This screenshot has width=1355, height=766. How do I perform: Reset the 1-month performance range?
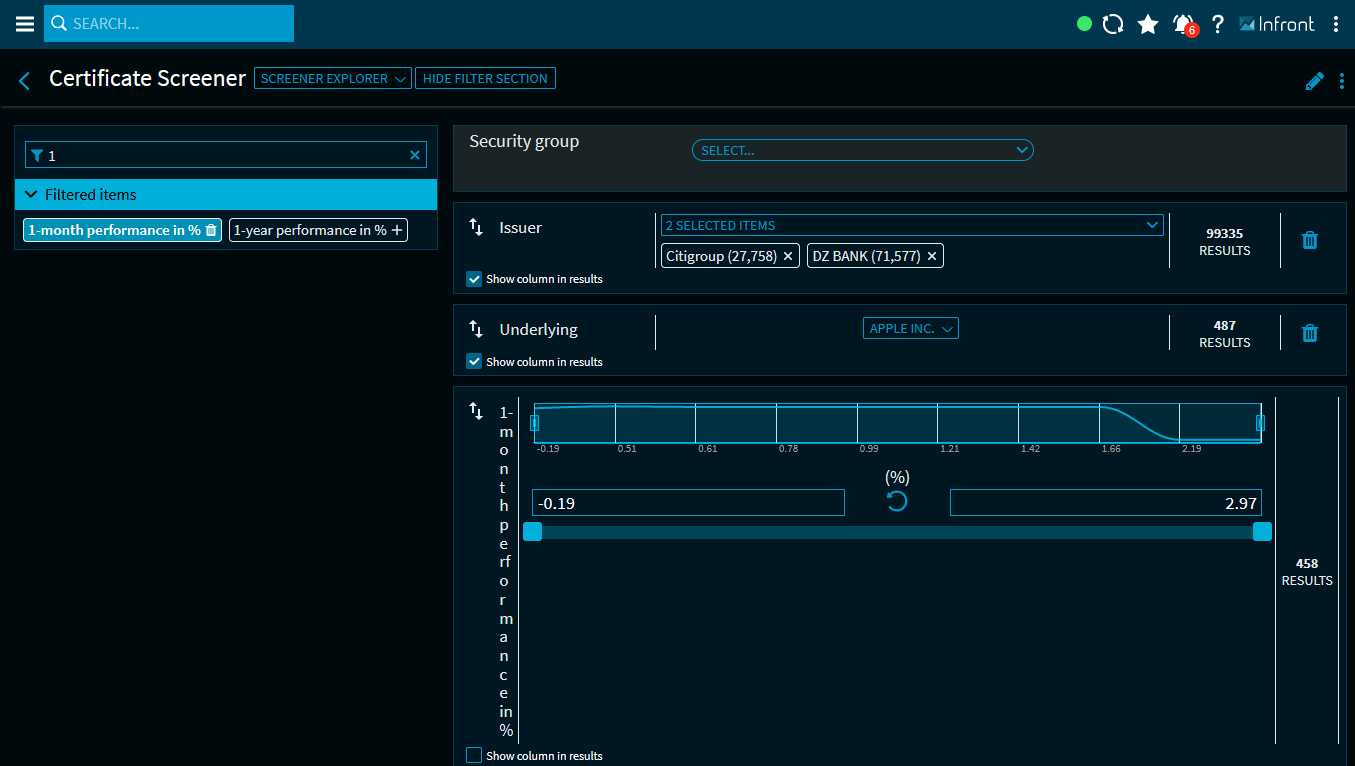click(897, 501)
